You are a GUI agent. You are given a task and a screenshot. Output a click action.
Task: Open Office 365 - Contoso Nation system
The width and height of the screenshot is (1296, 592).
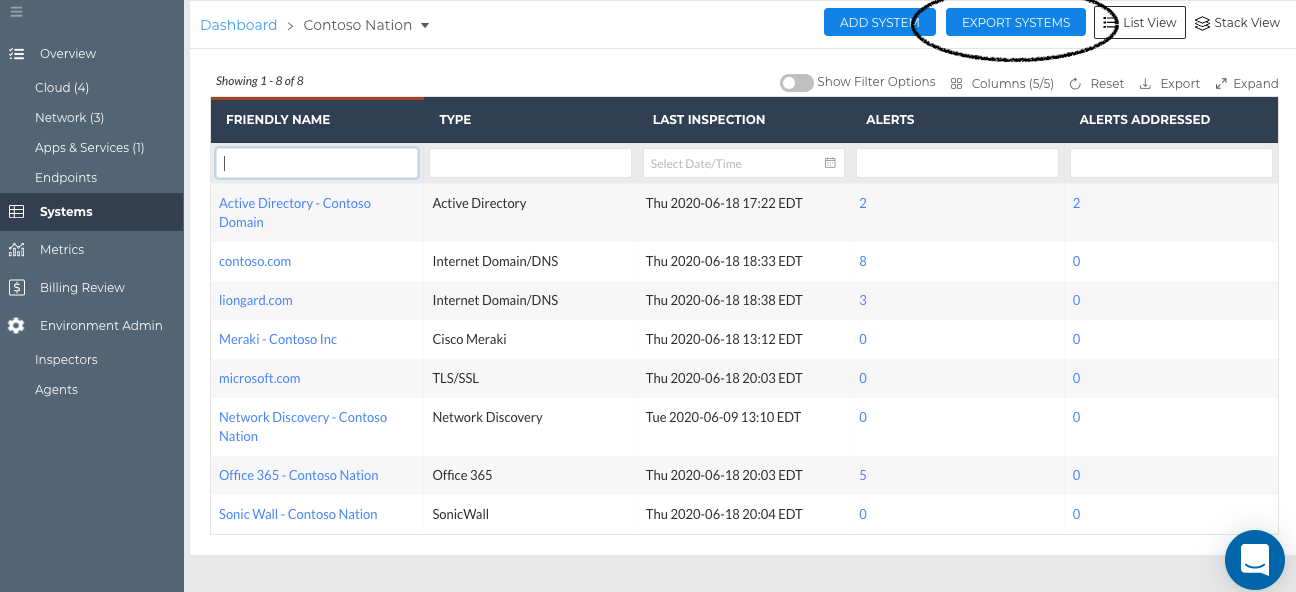(299, 476)
